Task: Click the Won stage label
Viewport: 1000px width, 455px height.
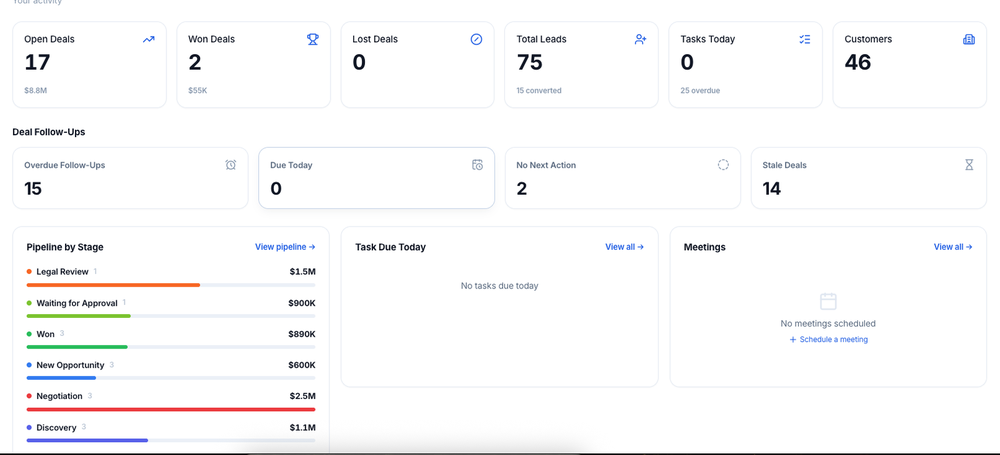Action: coord(45,334)
